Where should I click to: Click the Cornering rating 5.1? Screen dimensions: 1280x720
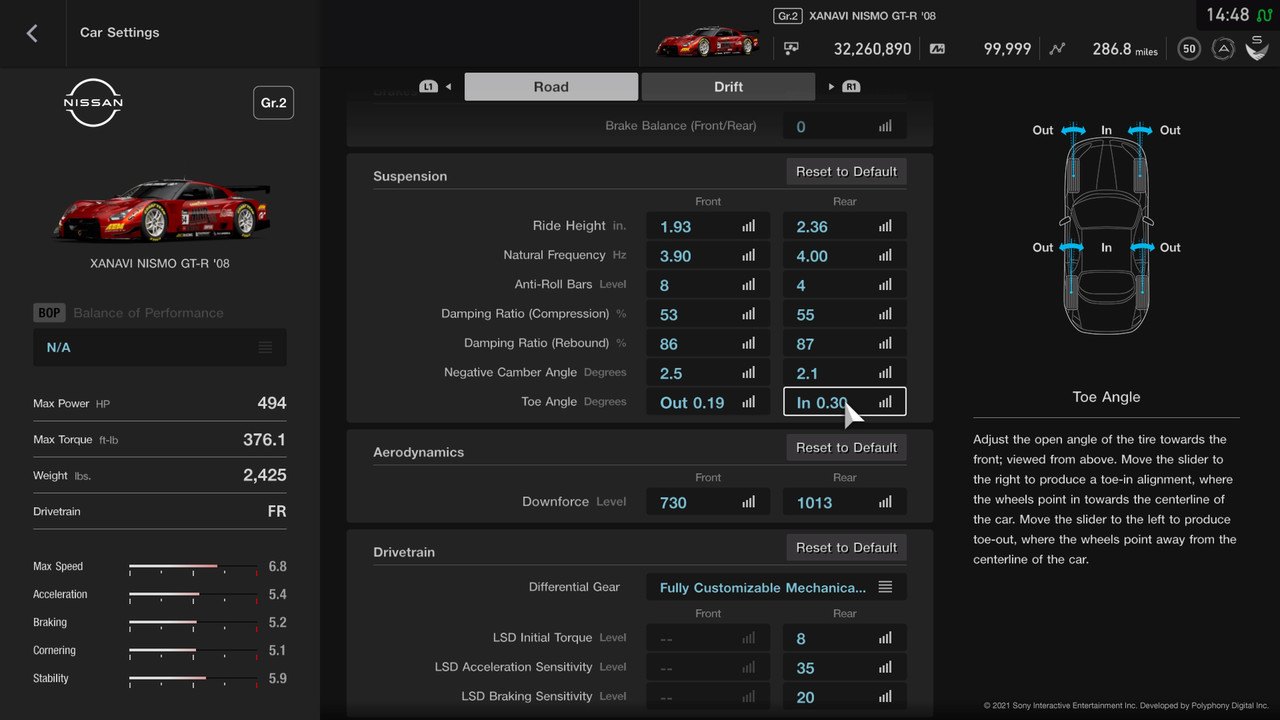[x=277, y=650]
